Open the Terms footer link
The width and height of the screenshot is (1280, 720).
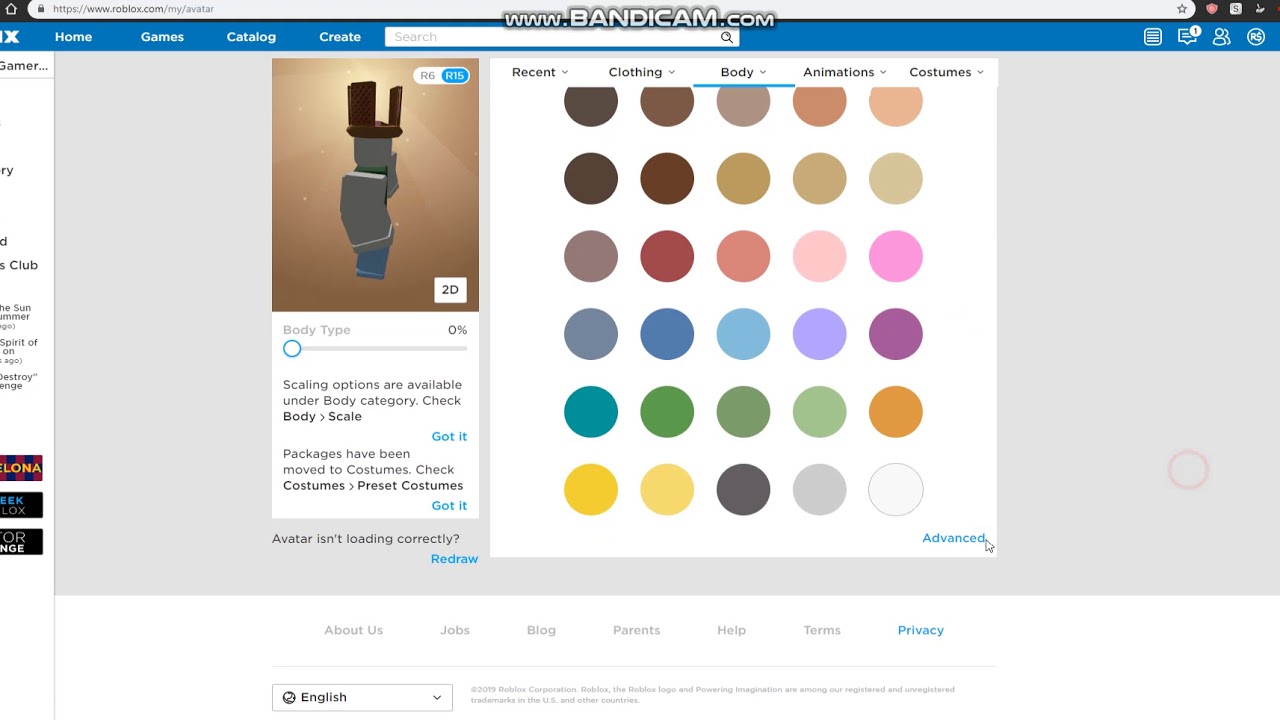tap(822, 630)
